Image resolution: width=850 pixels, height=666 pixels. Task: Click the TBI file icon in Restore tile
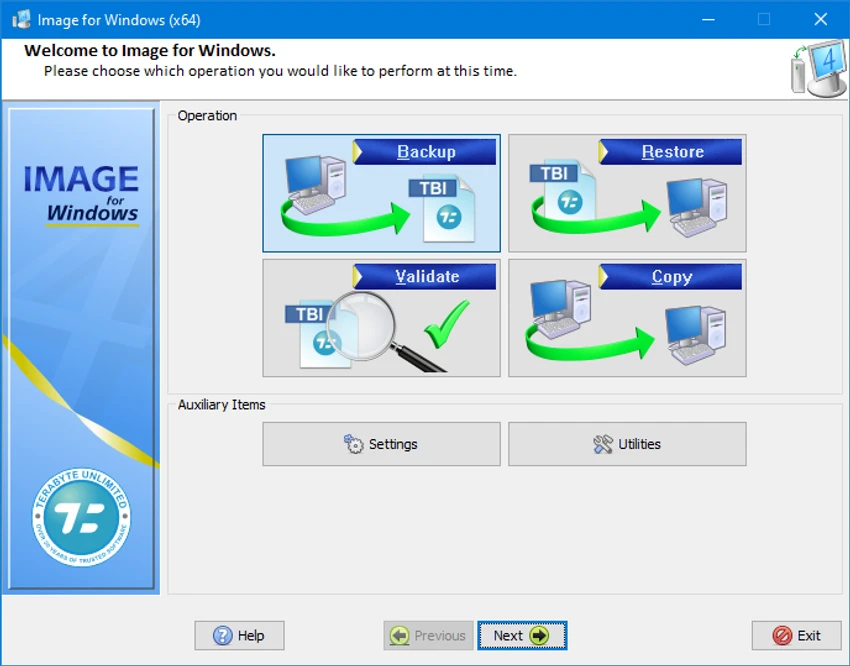[563, 190]
